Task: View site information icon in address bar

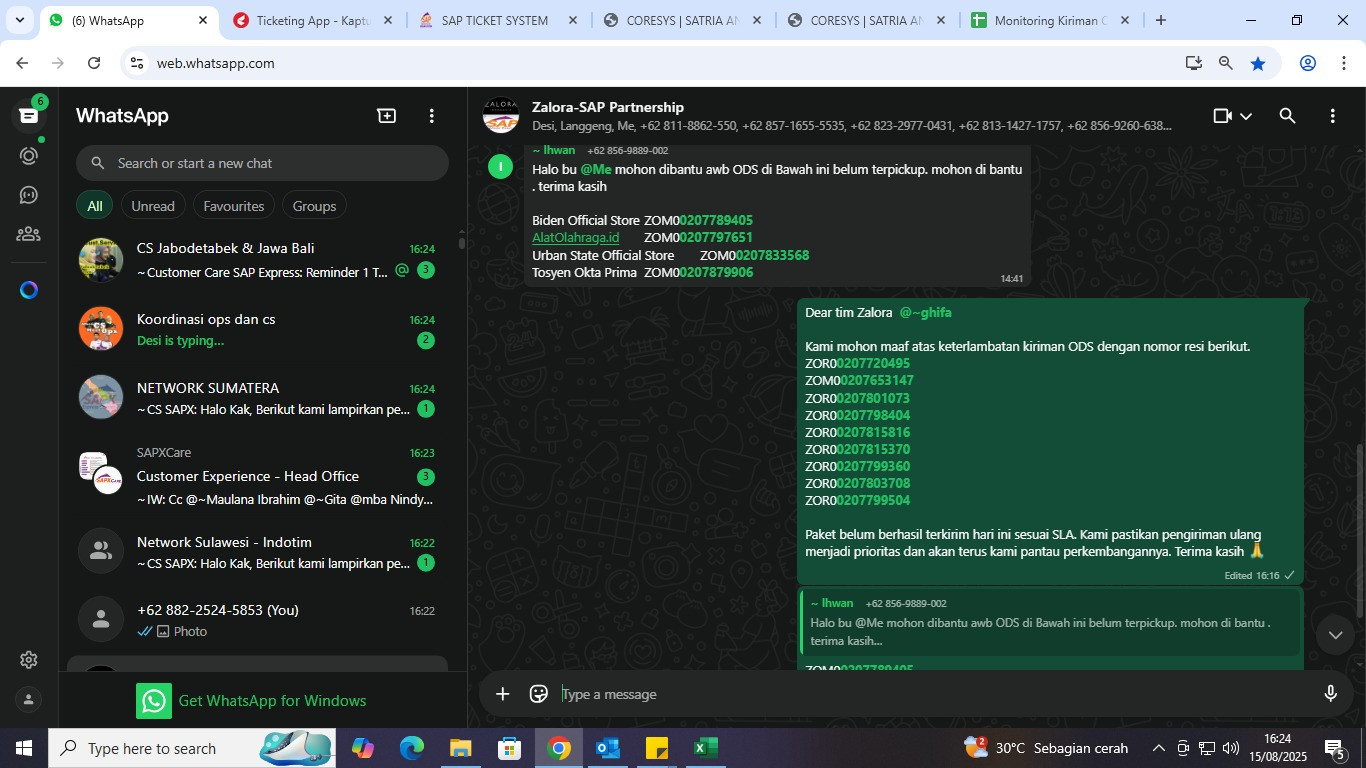Action: click(x=137, y=63)
